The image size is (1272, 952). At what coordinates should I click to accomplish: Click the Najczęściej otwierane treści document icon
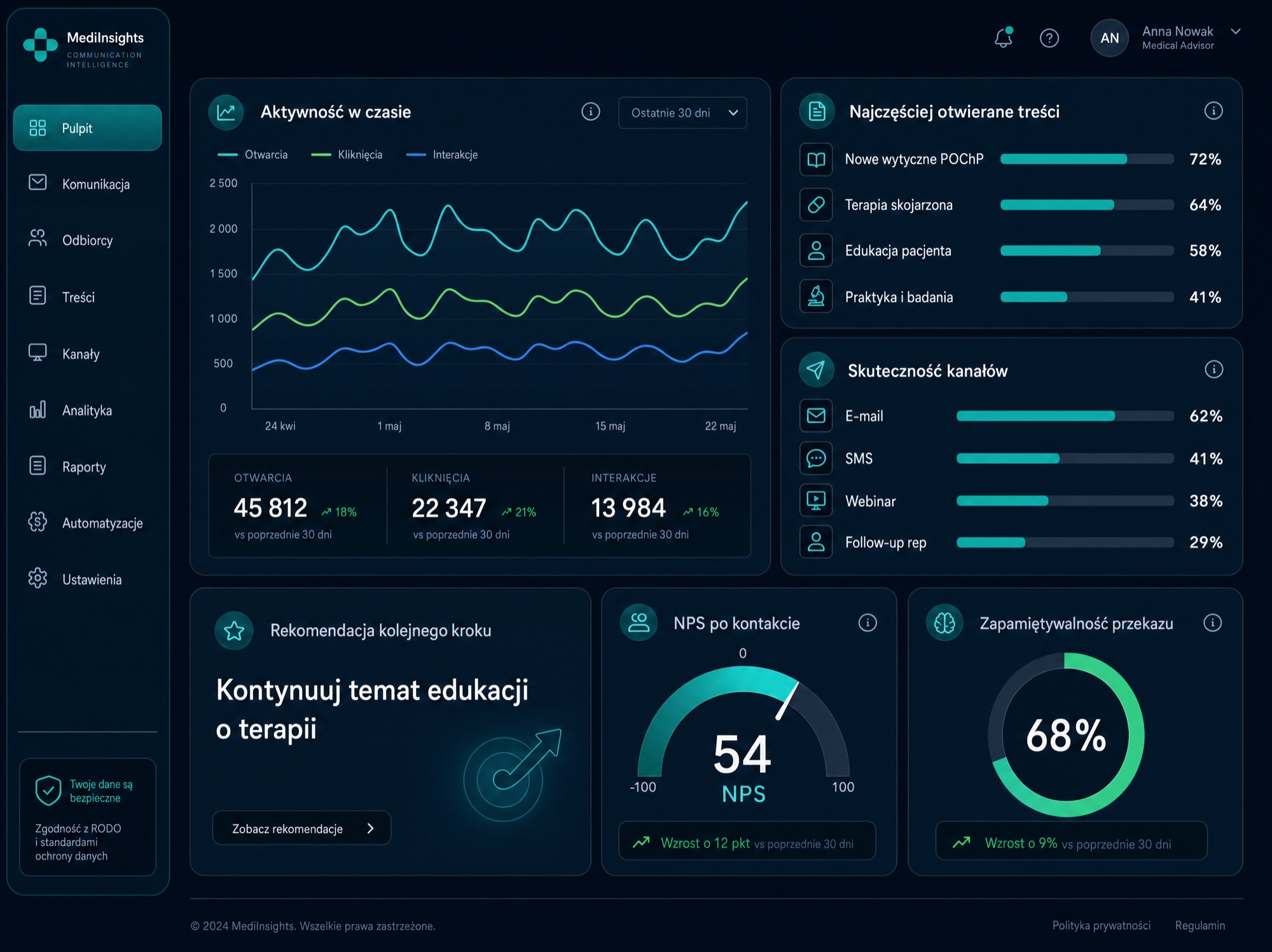(817, 111)
